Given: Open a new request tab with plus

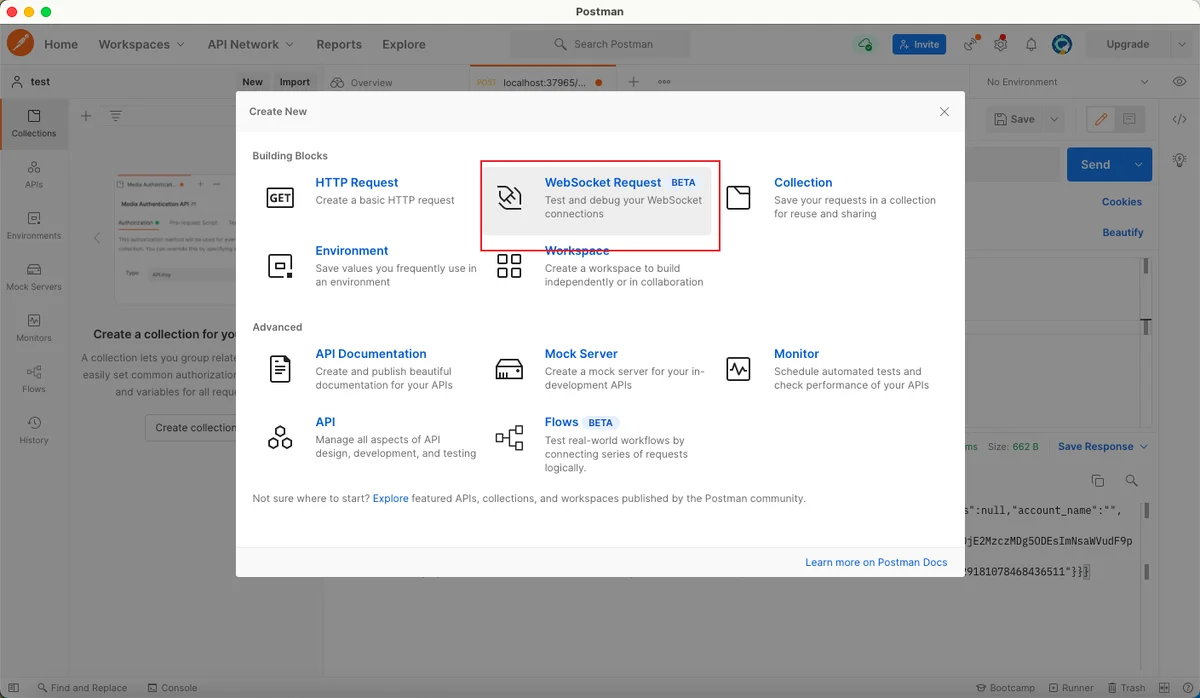Looking at the screenshot, I should [x=633, y=82].
